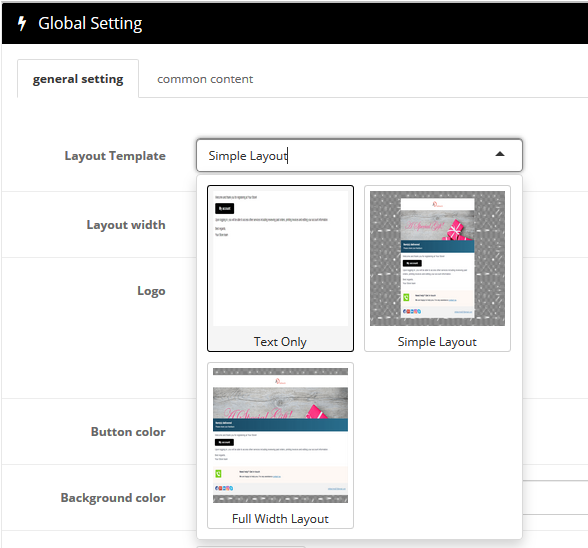Choose the Simple Layout template preview
This screenshot has width=588, height=548.
pyautogui.click(x=437, y=258)
